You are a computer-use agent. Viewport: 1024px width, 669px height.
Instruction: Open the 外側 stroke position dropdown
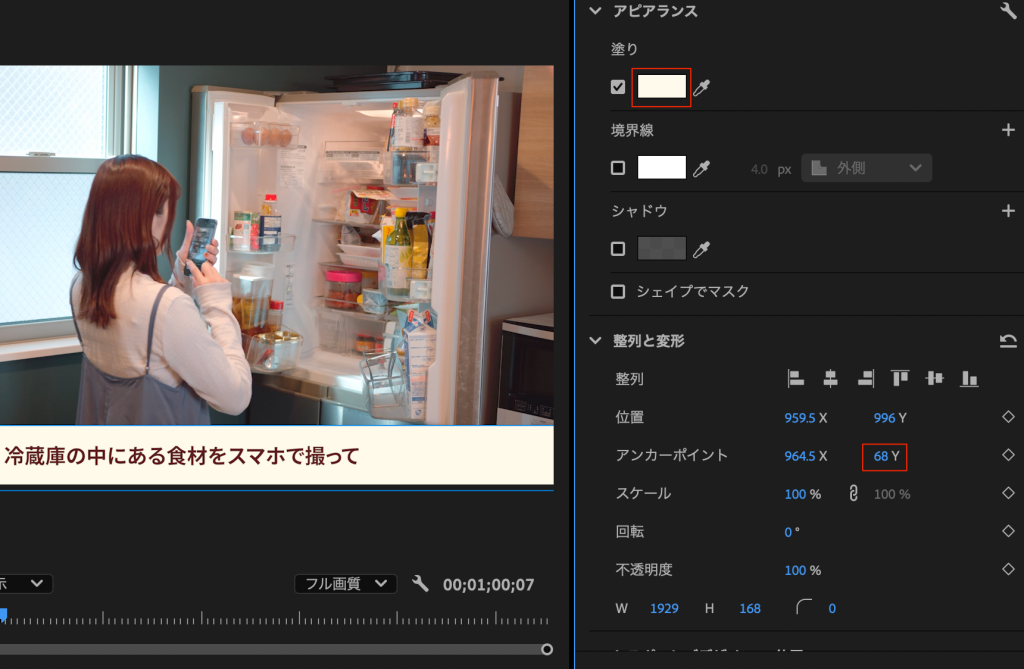(x=866, y=168)
